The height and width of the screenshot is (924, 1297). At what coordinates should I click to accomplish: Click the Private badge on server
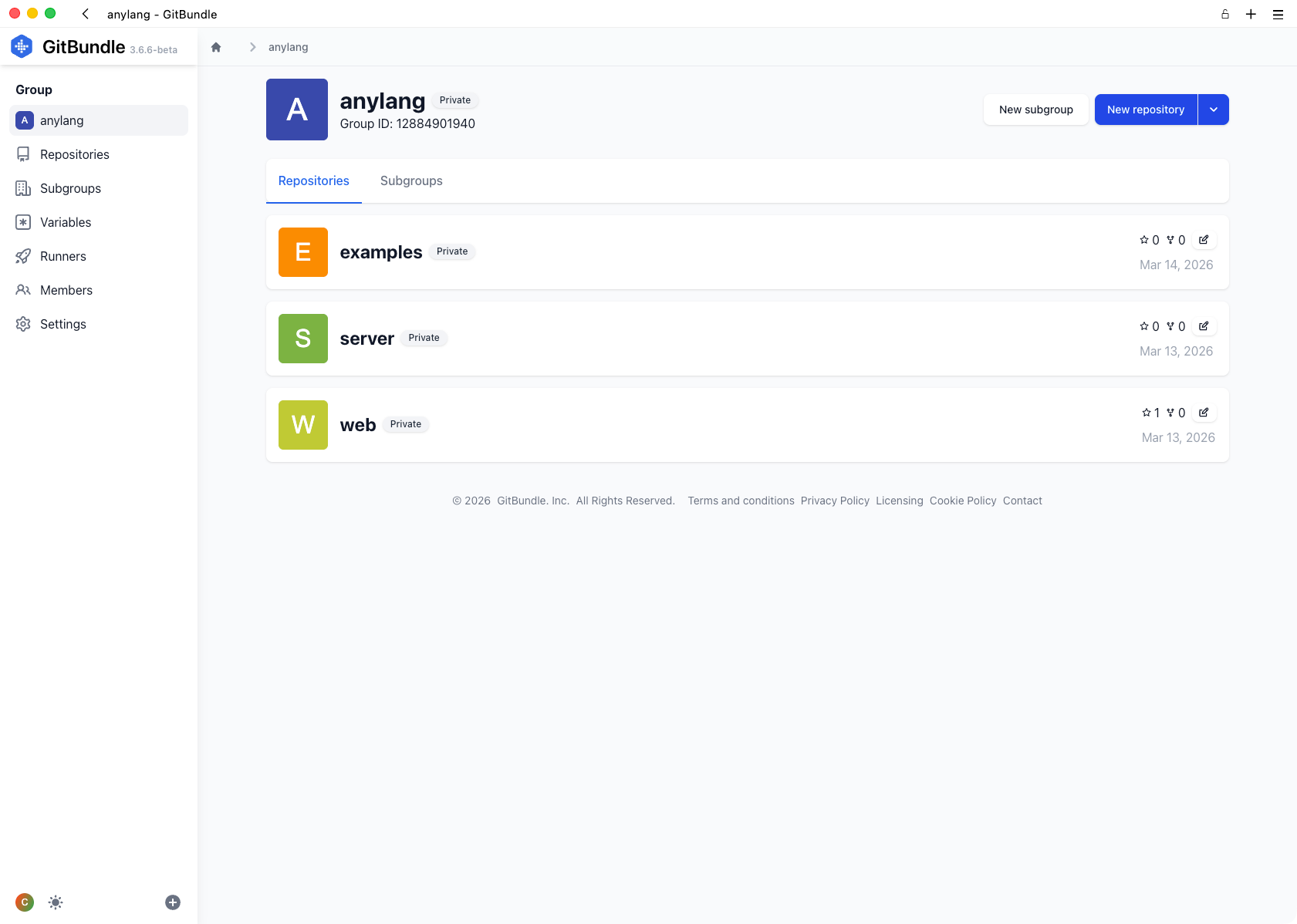click(x=424, y=338)
